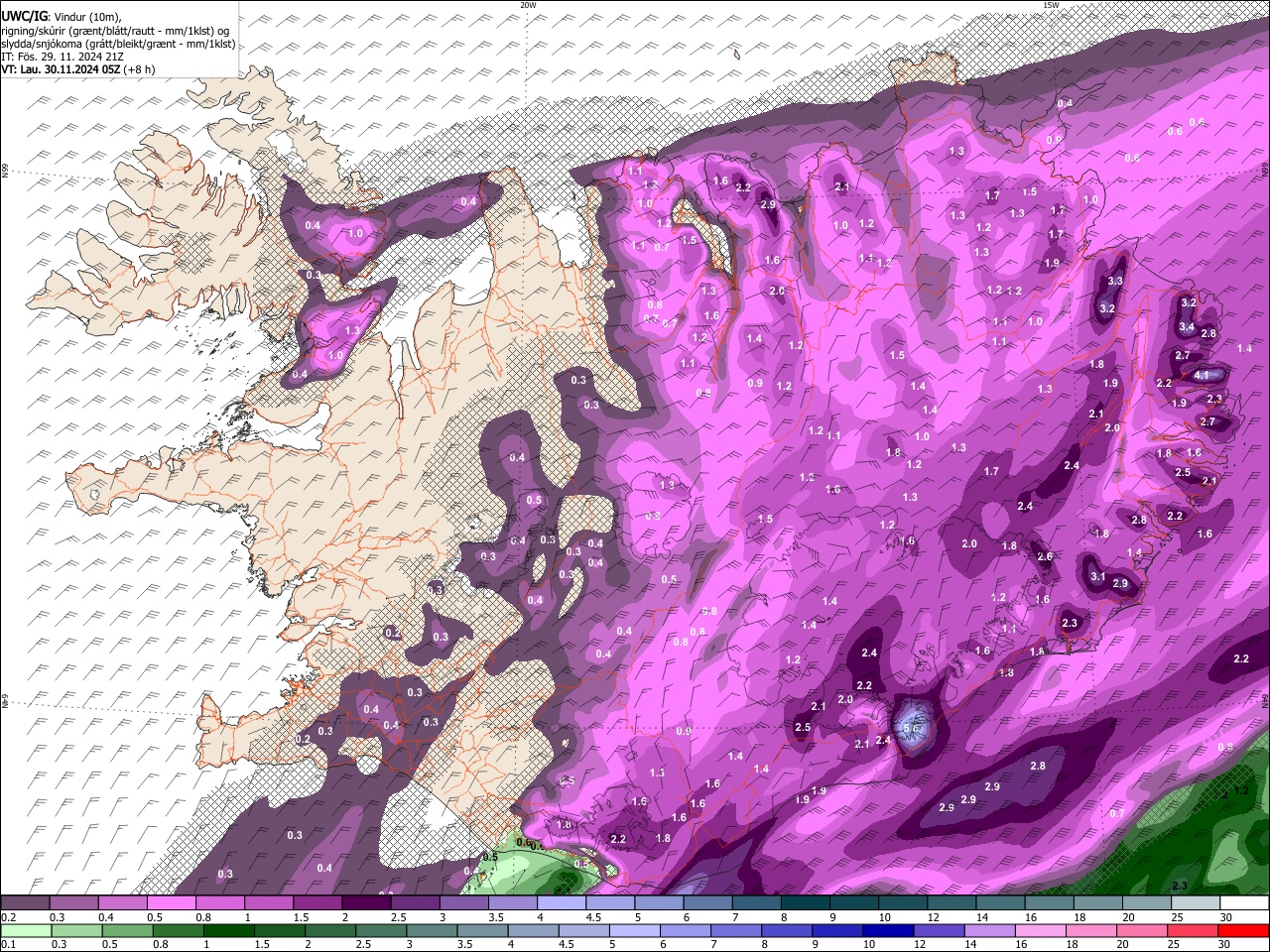Click the 'IT: Fös. 29. 11. 2024 21Z' line

pos(63,57)
